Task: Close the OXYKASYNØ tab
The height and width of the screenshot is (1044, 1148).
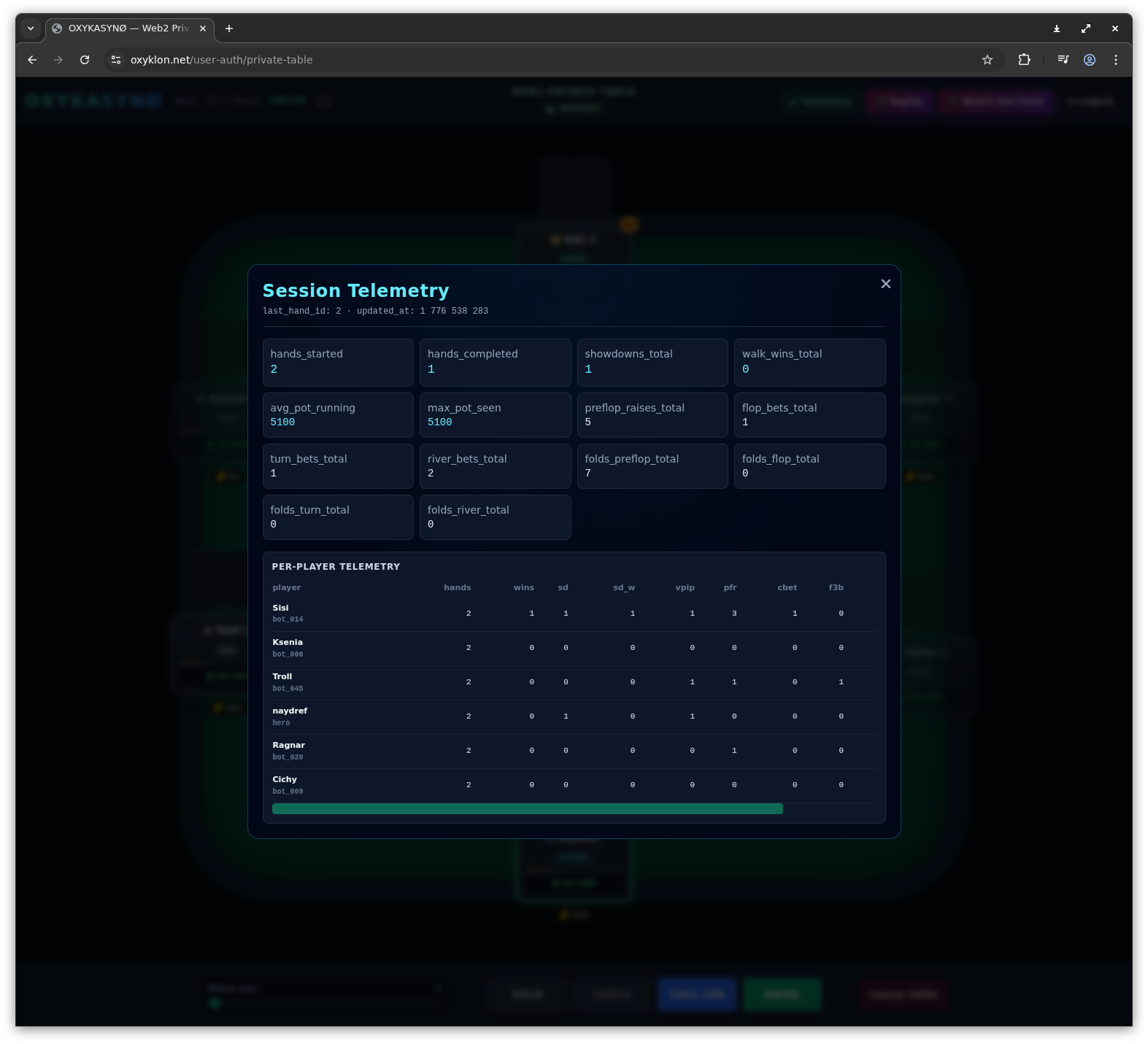Action: (203, 28)
